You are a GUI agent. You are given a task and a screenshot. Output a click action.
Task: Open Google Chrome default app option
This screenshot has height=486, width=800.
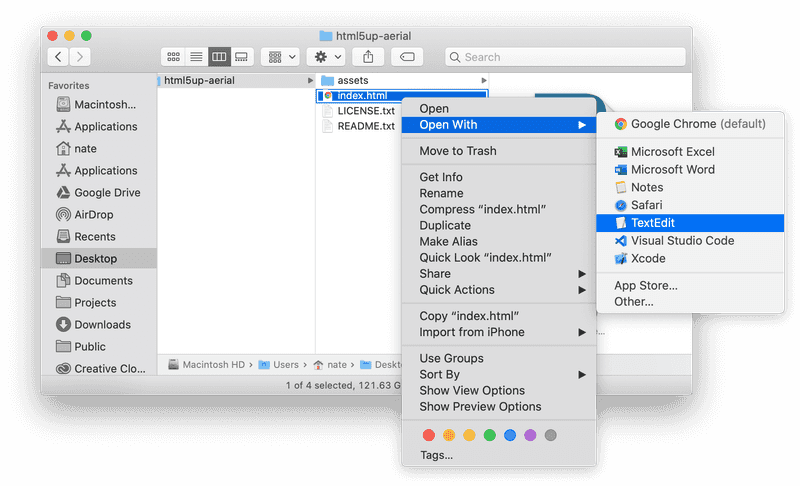coord(697,124)
